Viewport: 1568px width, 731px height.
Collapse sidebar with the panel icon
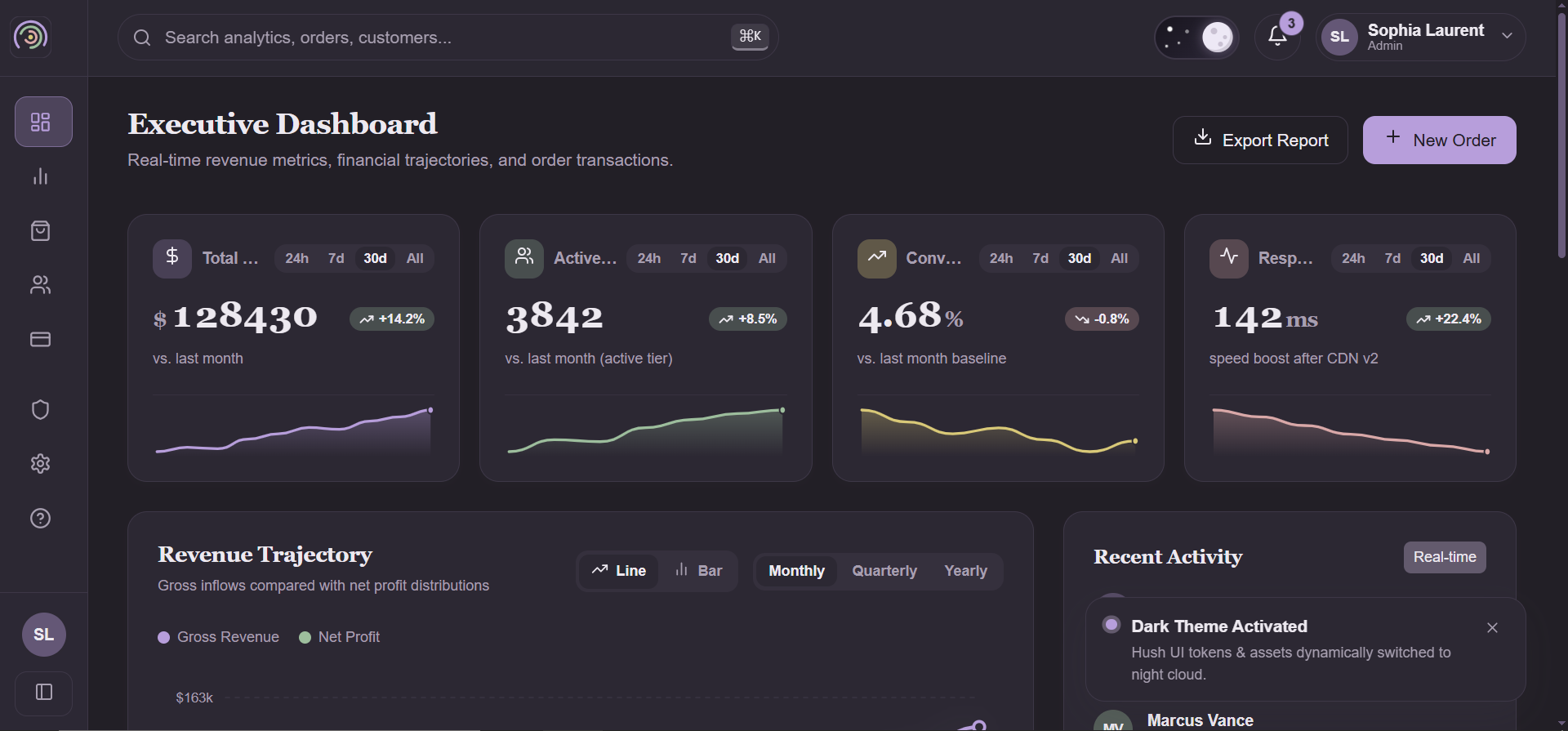click(44, 693)
